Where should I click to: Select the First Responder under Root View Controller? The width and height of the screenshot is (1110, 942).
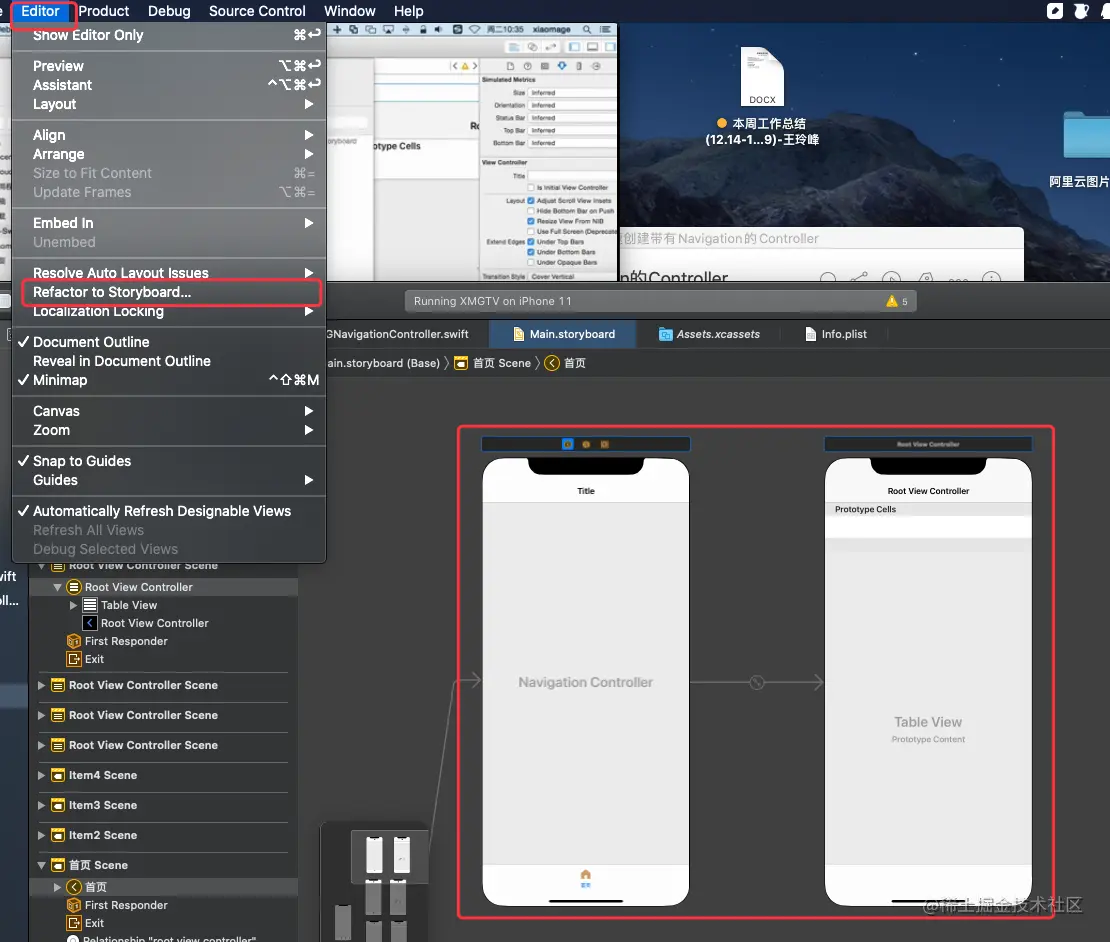126,641
